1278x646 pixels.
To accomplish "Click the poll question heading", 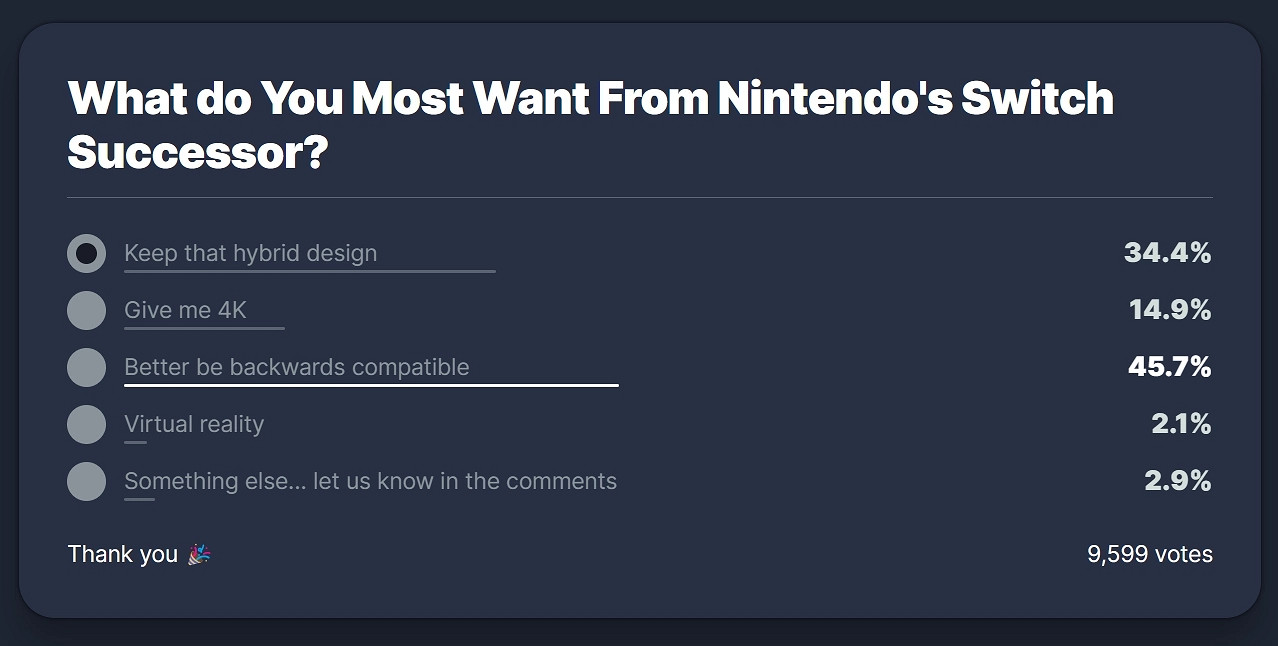I will coord(590,125).
